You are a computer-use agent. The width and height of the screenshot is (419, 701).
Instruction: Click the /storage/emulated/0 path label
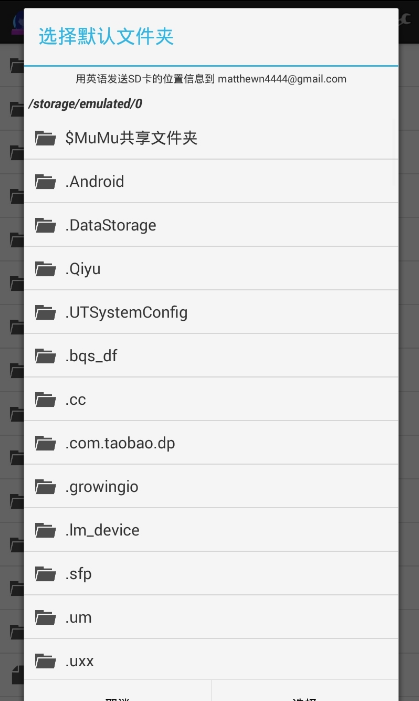coord(85,104)
